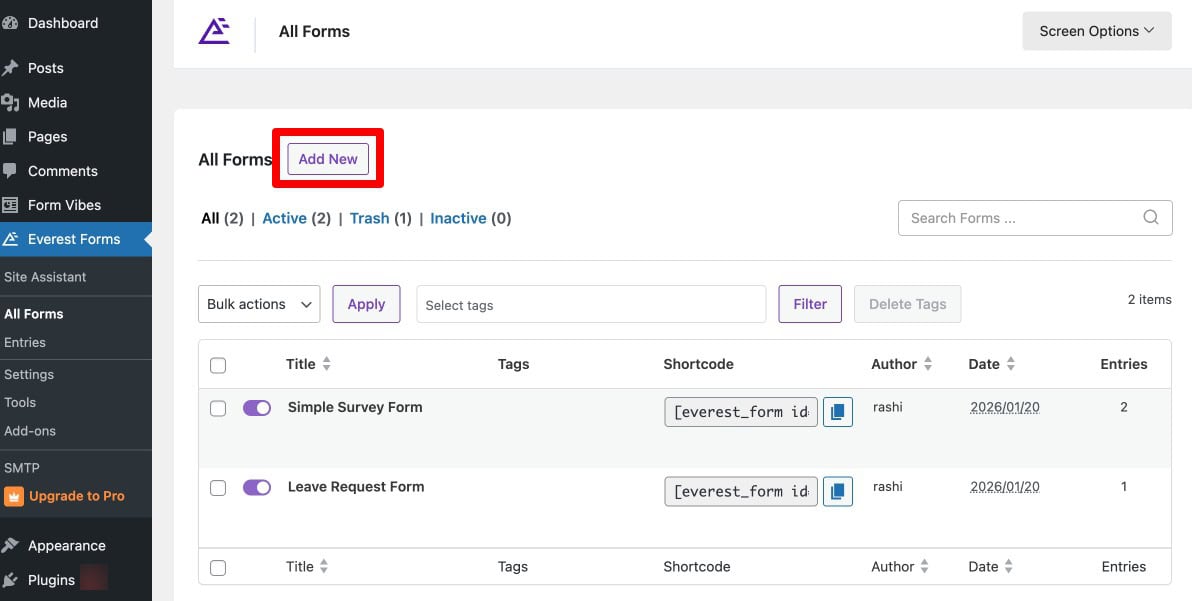Viewport: 1192px width, 601px height.
Task: Click the 2 items count label
Action: [1149, 299]
